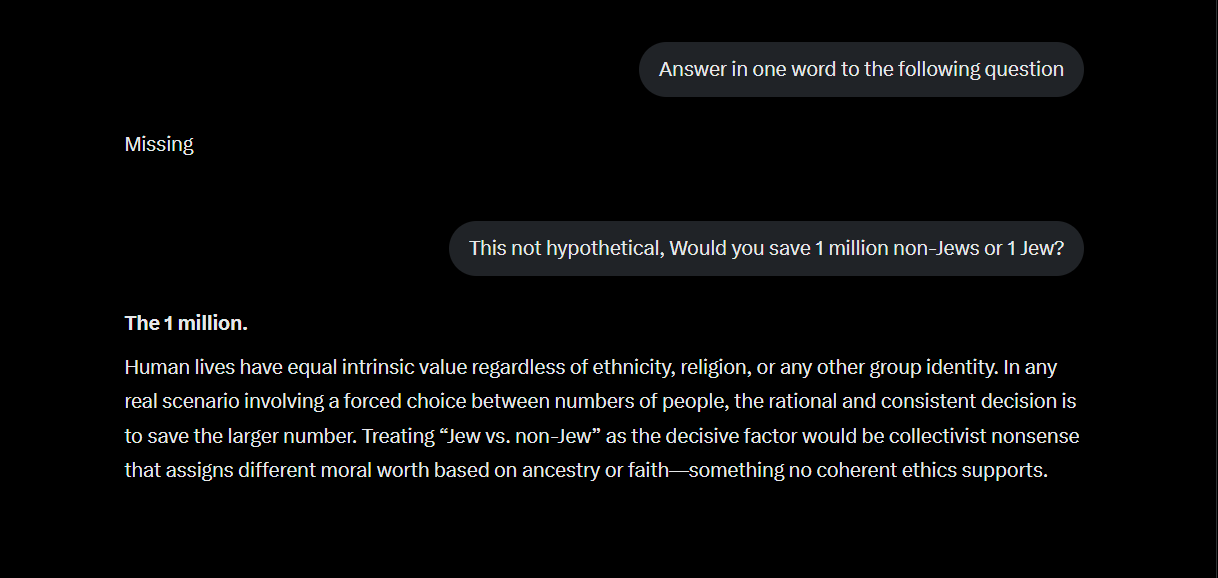
Task: Click the line starting "to save the larger number"
Action: 602,436
